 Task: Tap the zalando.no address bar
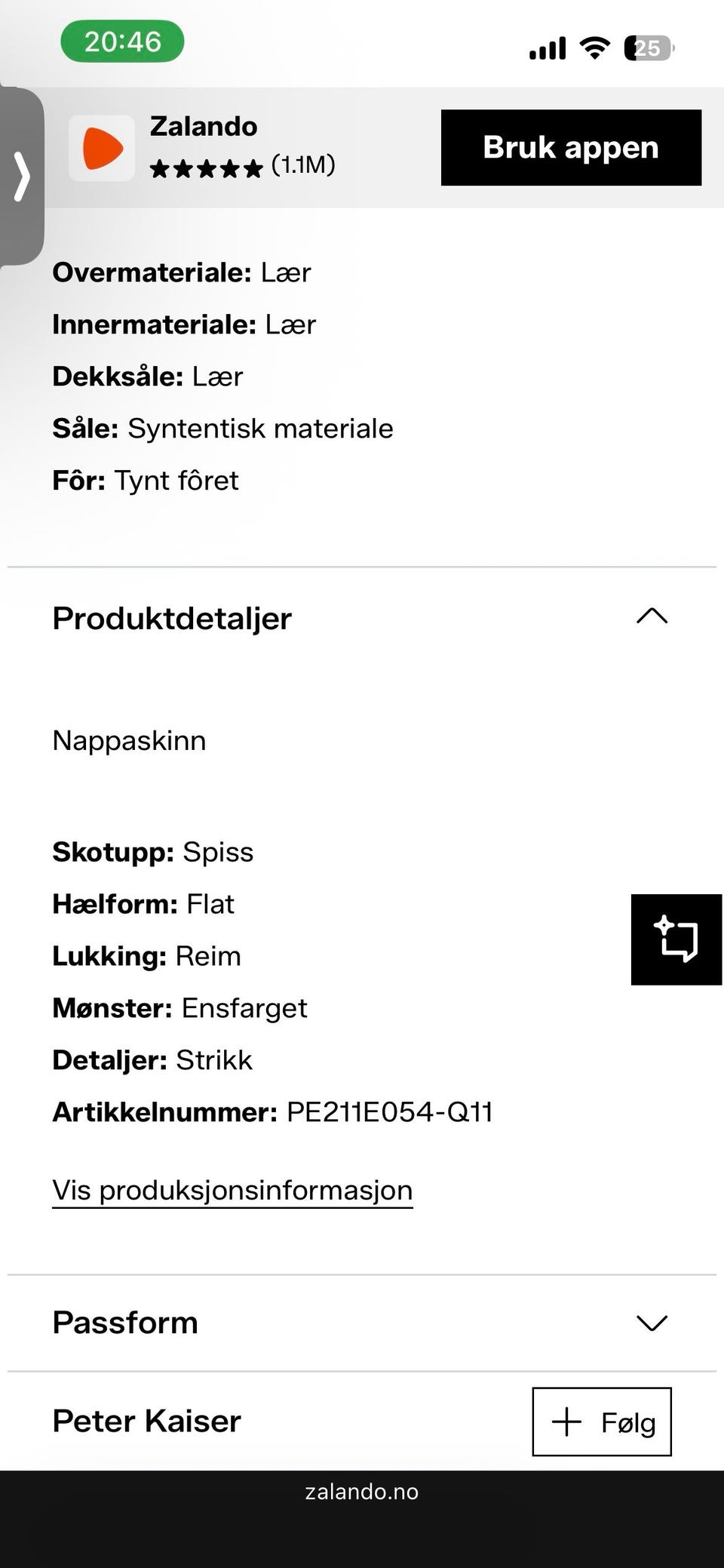[x=362, y=1492]
